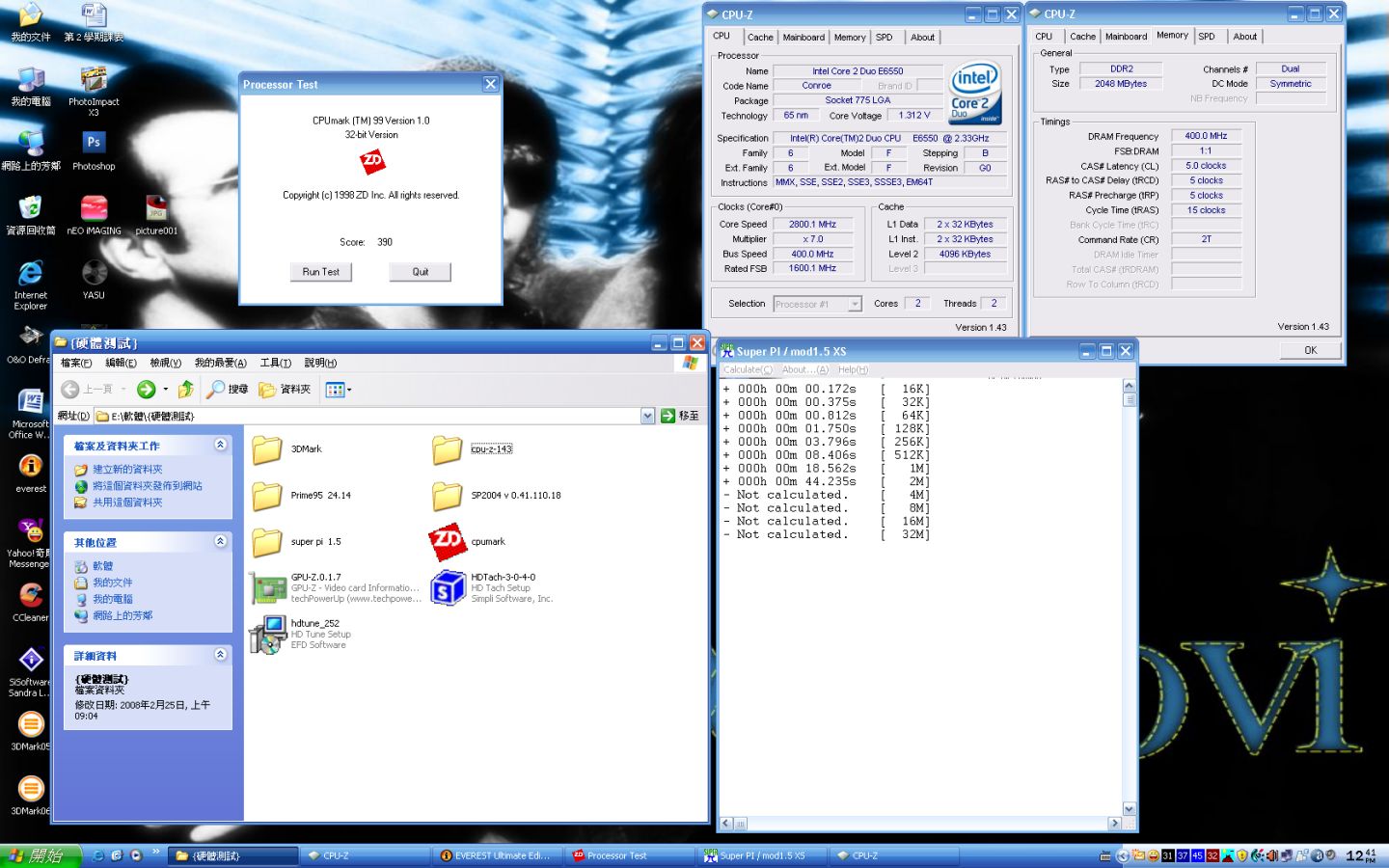Click the DDR2 memory type value

click(x=1121, y=69)
